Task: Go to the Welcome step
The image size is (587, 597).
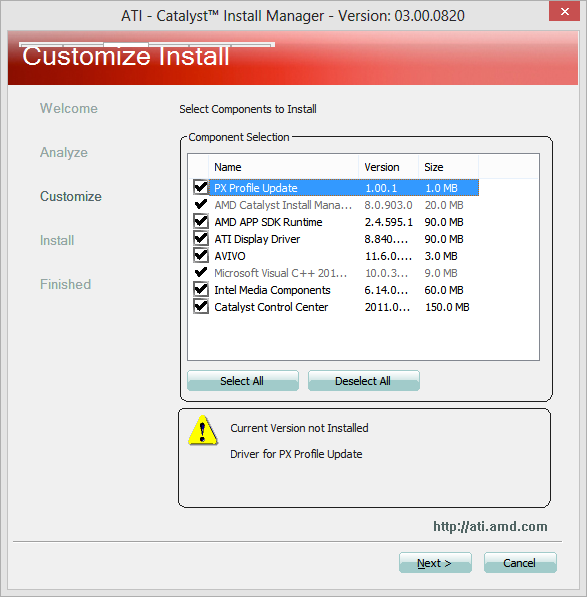Action: point(69,109)
